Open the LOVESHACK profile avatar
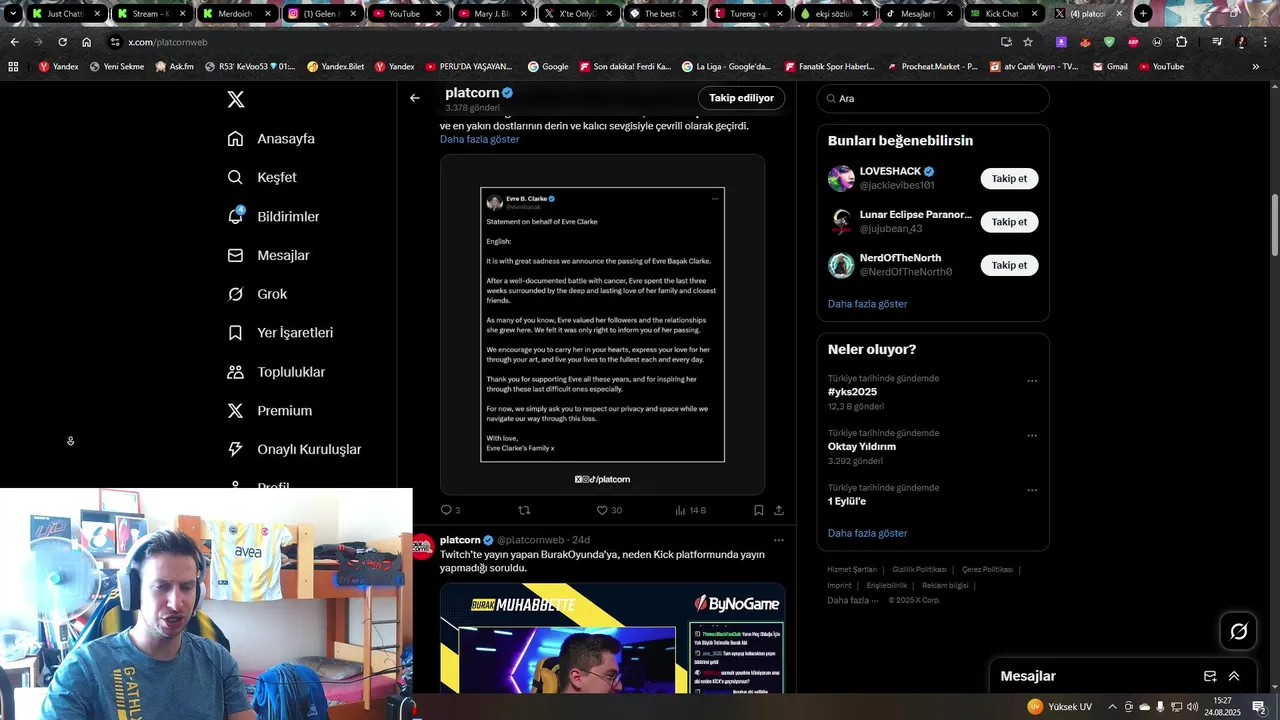 841,179
